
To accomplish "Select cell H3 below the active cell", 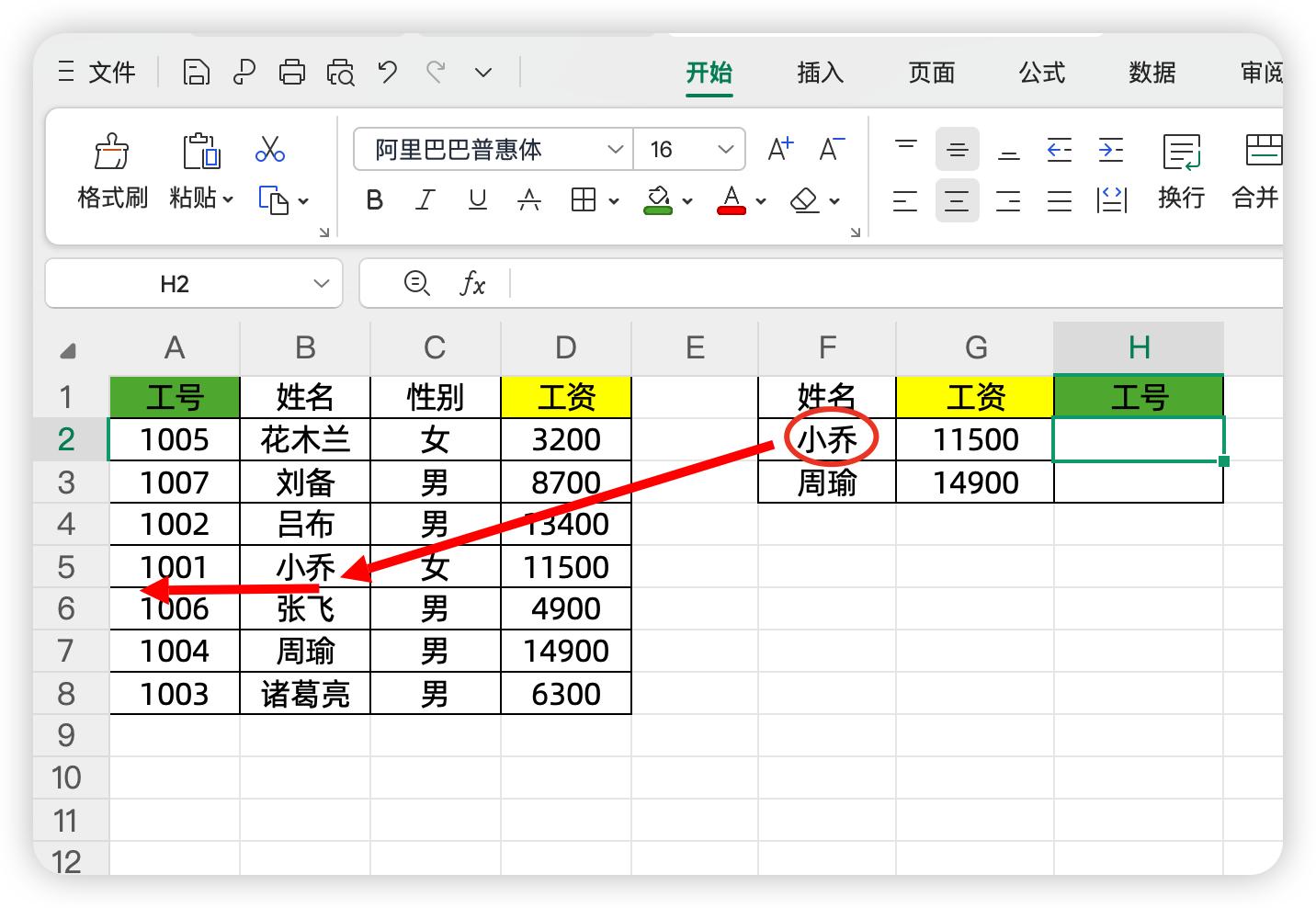I will [1139, 482].
